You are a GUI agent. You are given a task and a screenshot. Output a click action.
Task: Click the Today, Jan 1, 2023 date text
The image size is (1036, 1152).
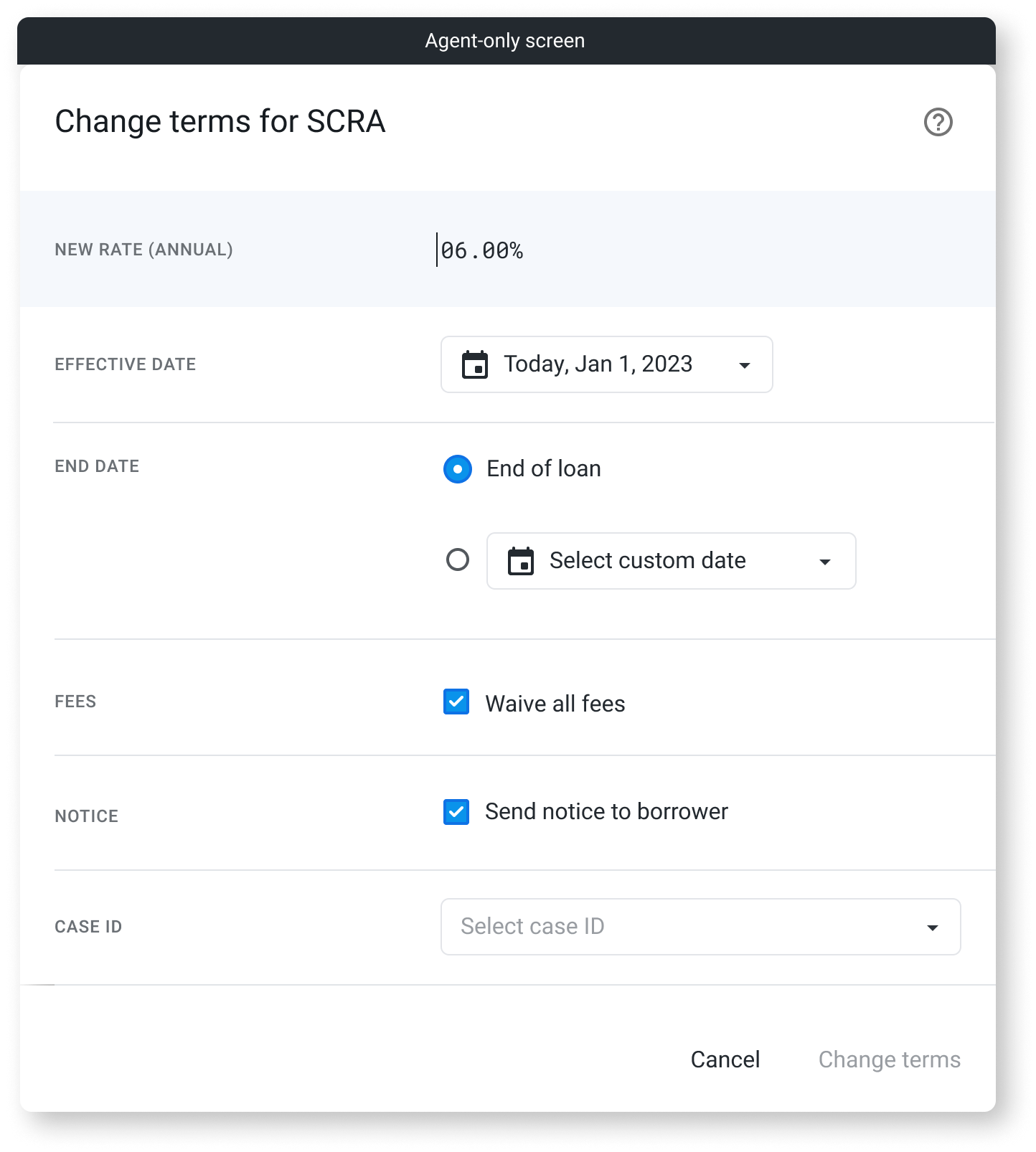(x=598, y=364)
